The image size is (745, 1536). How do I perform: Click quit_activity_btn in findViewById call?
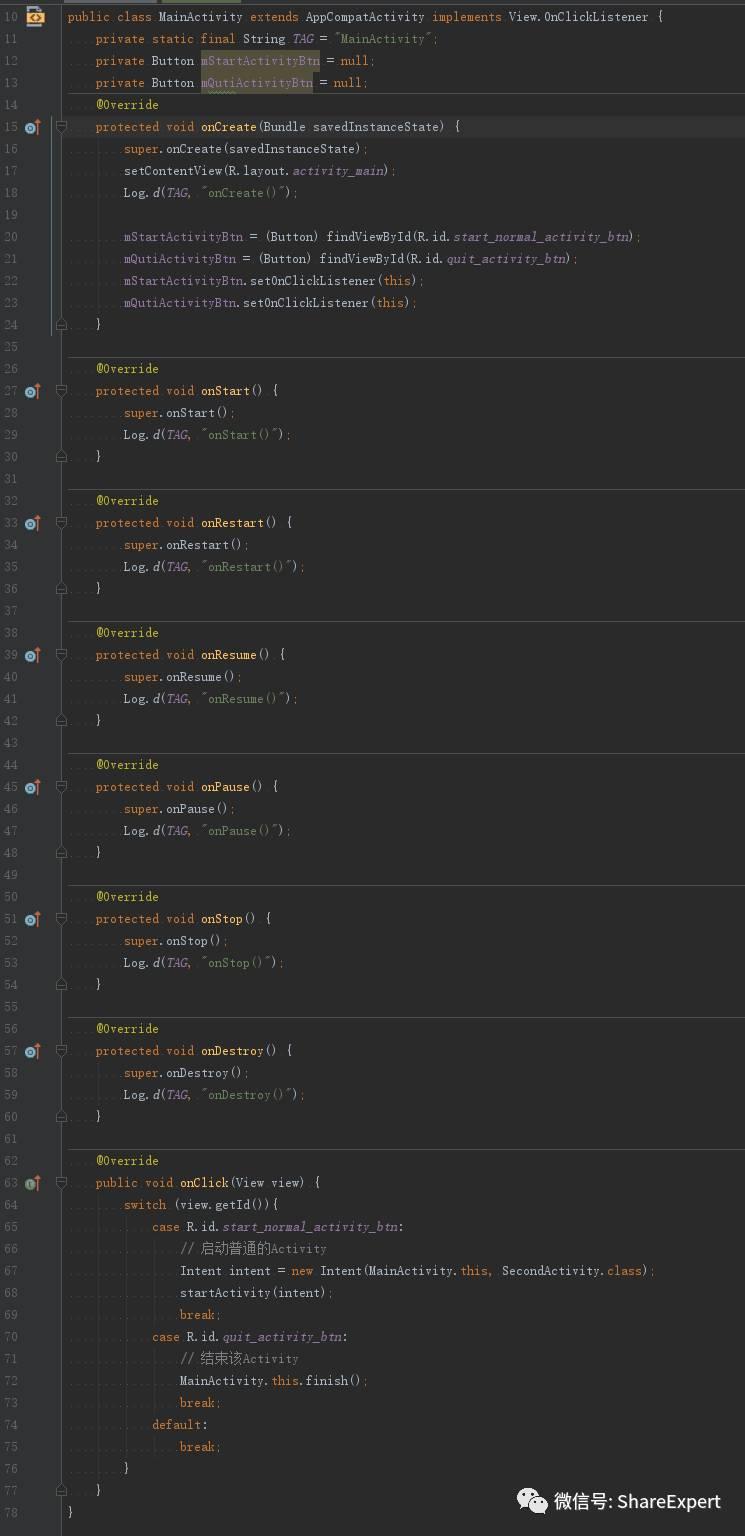point(508,259)
